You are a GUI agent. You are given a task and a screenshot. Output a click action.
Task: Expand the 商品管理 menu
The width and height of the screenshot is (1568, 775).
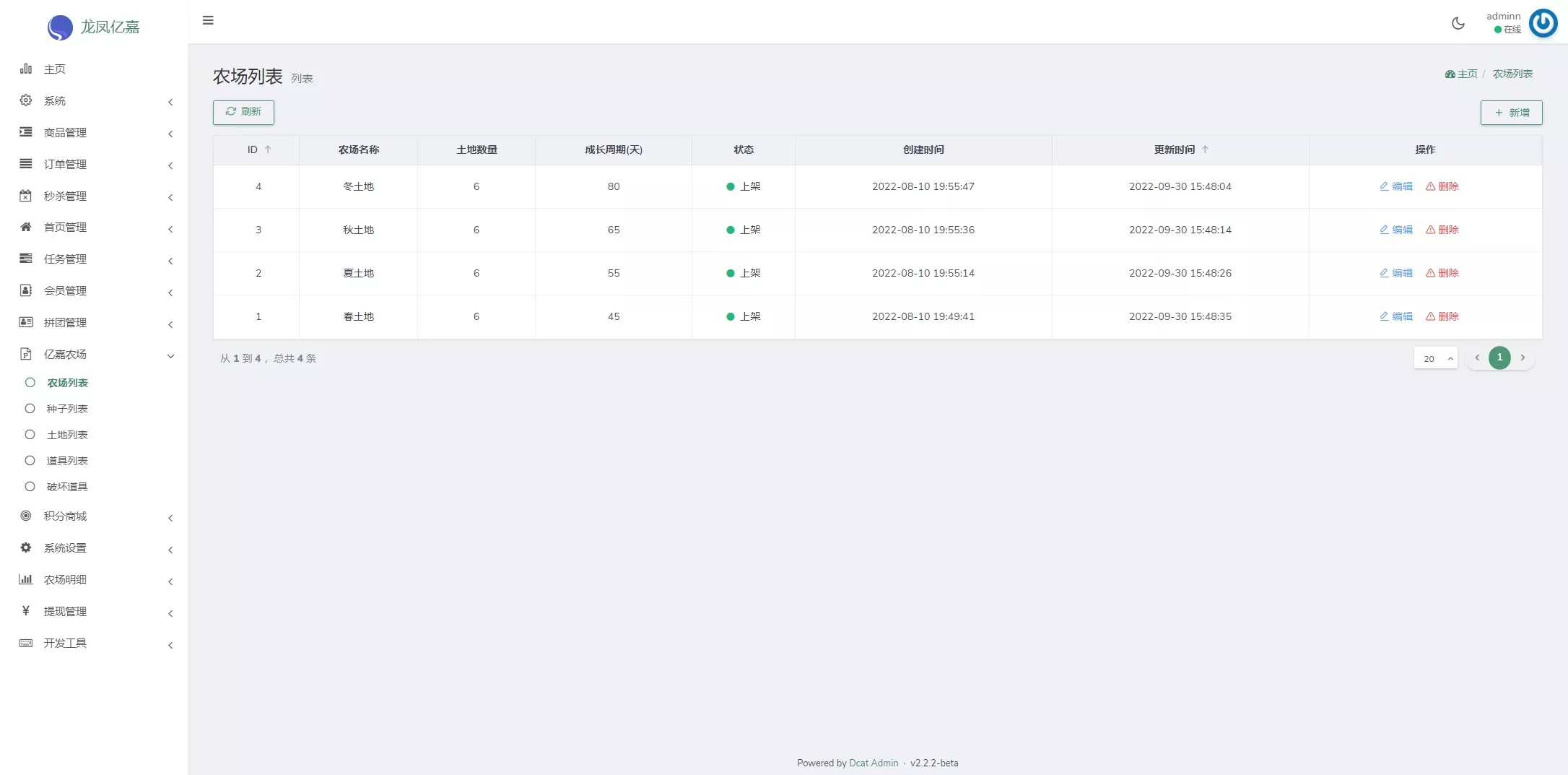coord(65,133)
